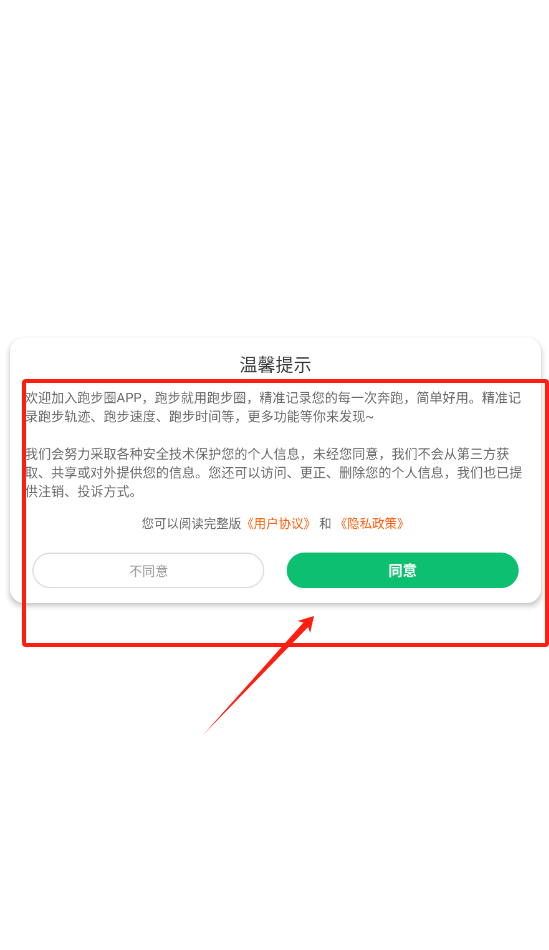Open the 《用户协议》 link
The height and width of the screenshot is (950, 549).
[x=279, y=523]
